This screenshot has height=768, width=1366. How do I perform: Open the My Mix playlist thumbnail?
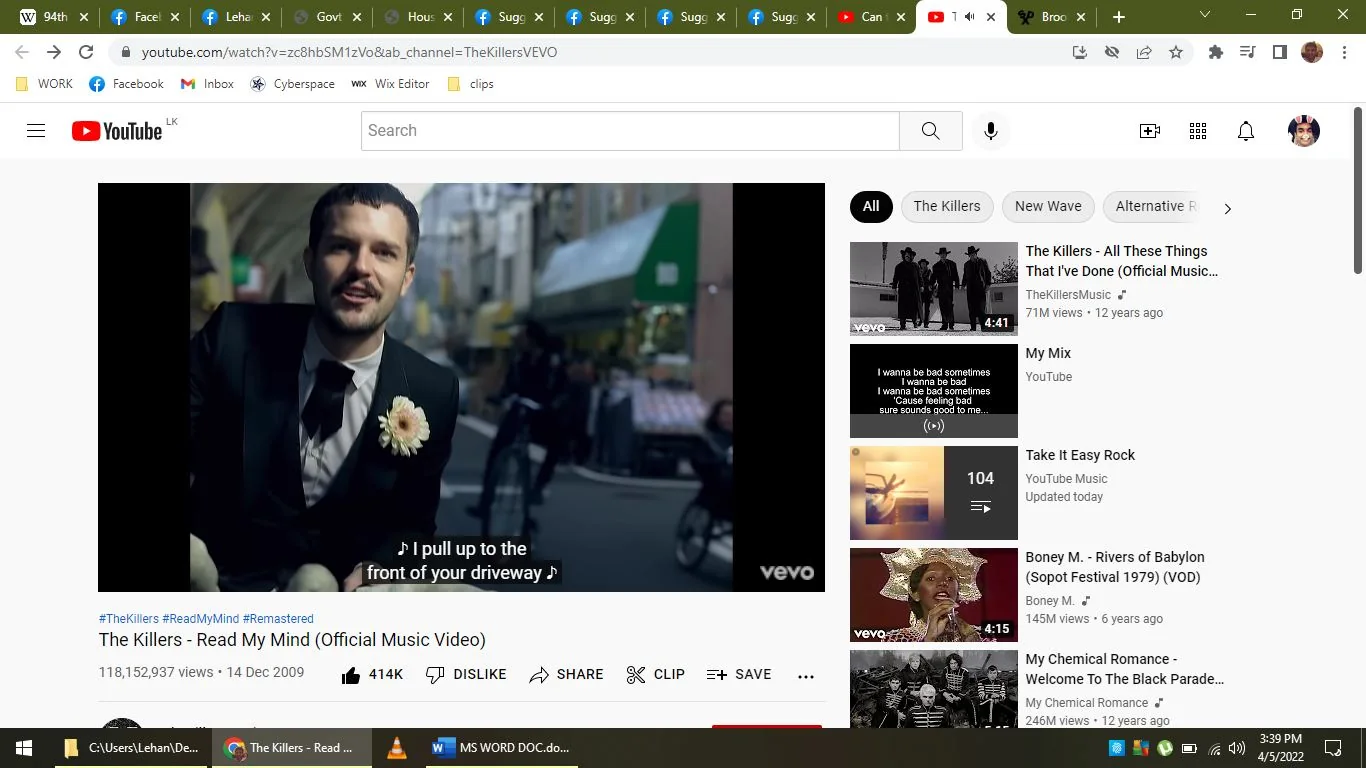[934, 391]
